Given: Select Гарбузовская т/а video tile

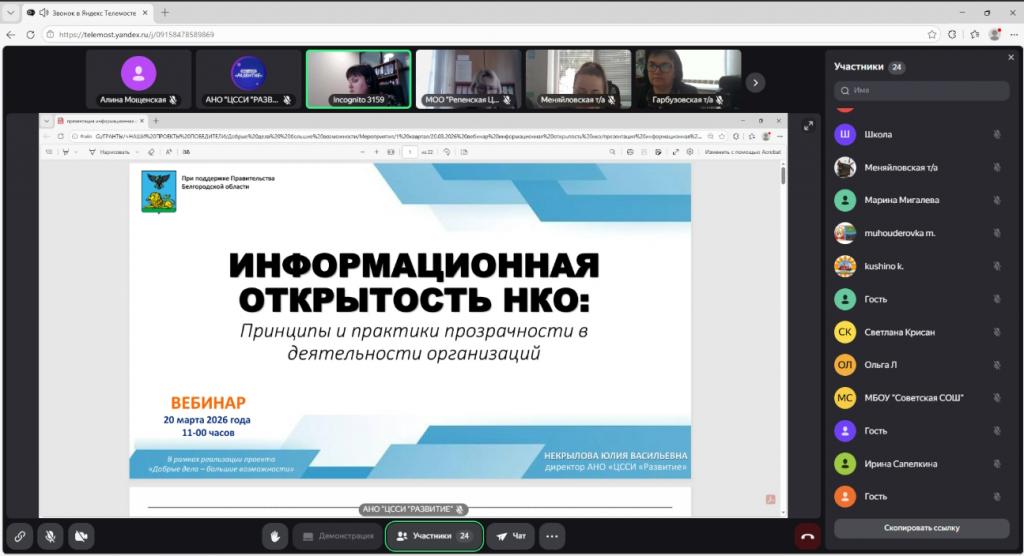Looking at the screenshot, I should (x=688, y=79).
